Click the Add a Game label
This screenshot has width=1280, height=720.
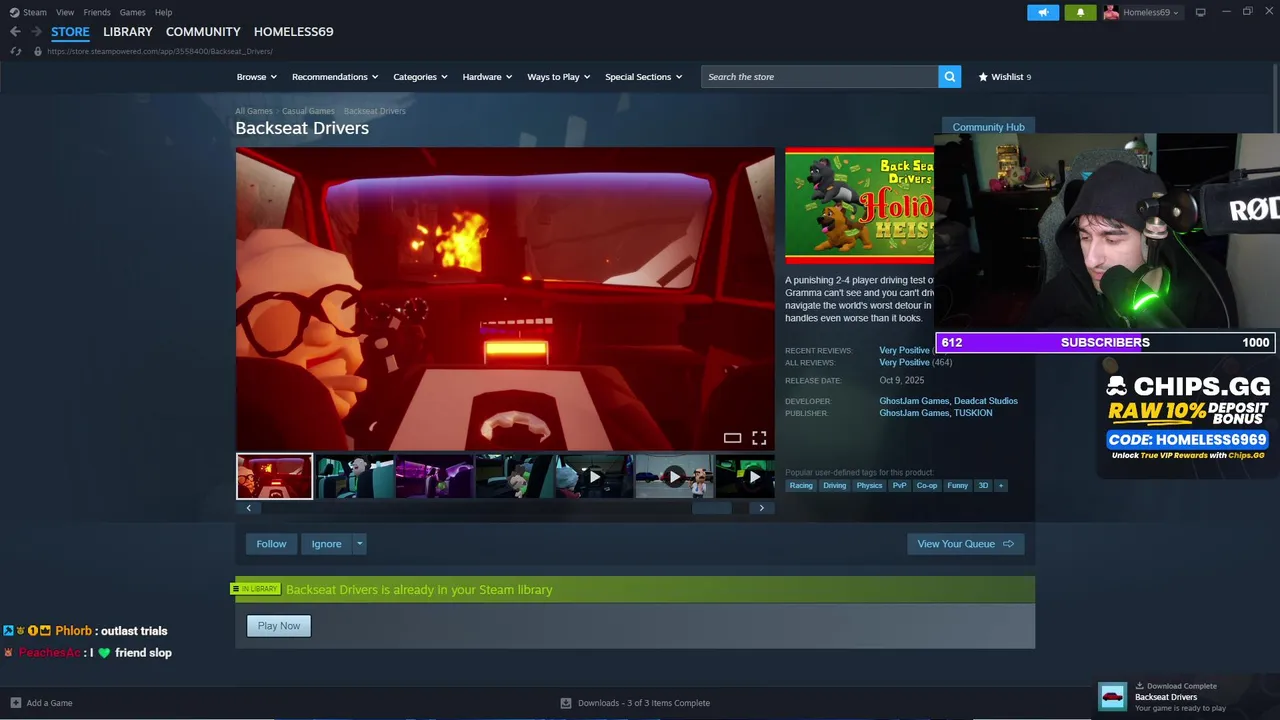[49, 703]
